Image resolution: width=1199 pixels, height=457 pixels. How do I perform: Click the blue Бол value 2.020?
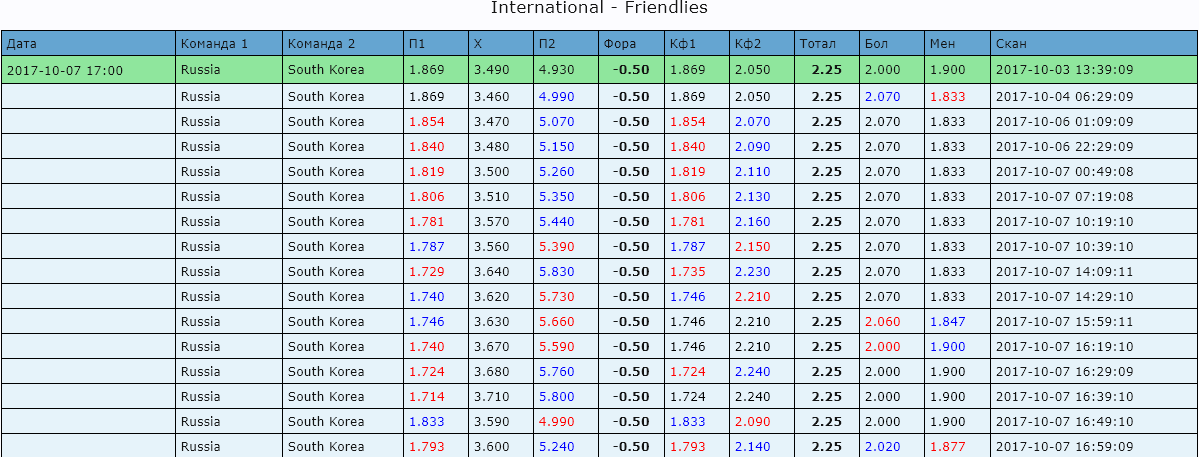(882, 446)
